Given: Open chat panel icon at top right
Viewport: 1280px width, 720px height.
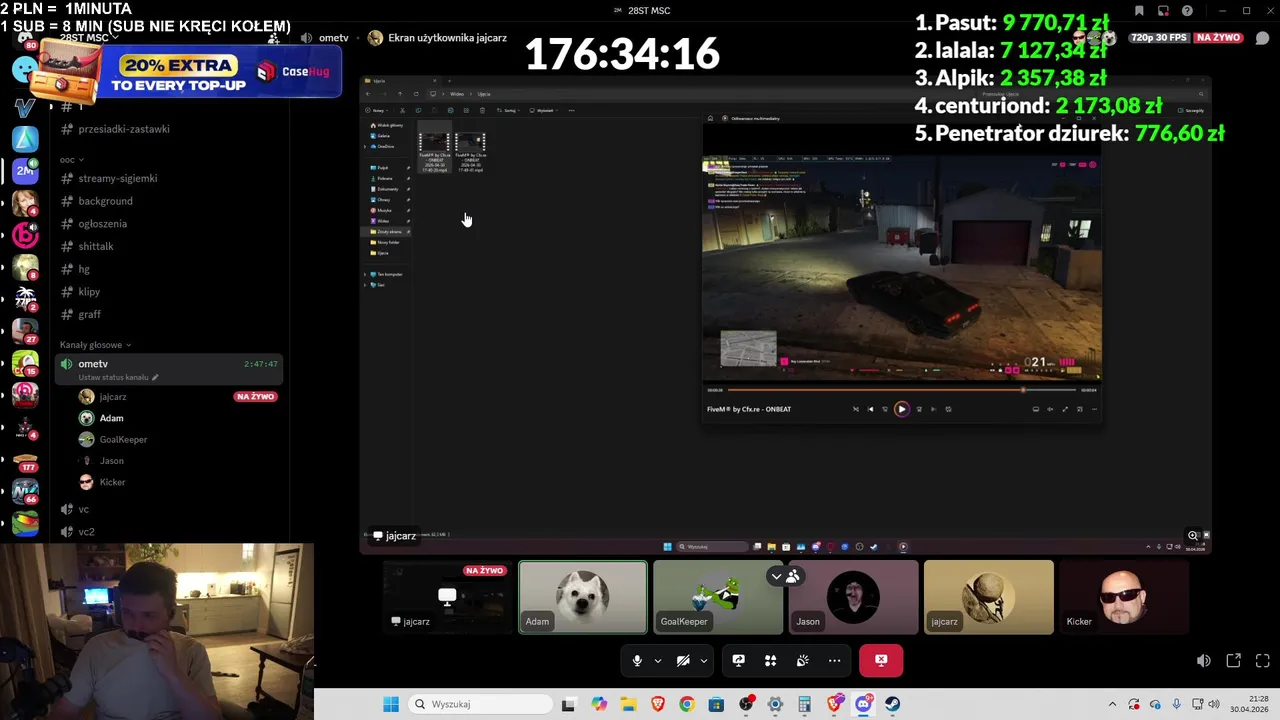Looking at the screenshot, I should [1262, 38].
